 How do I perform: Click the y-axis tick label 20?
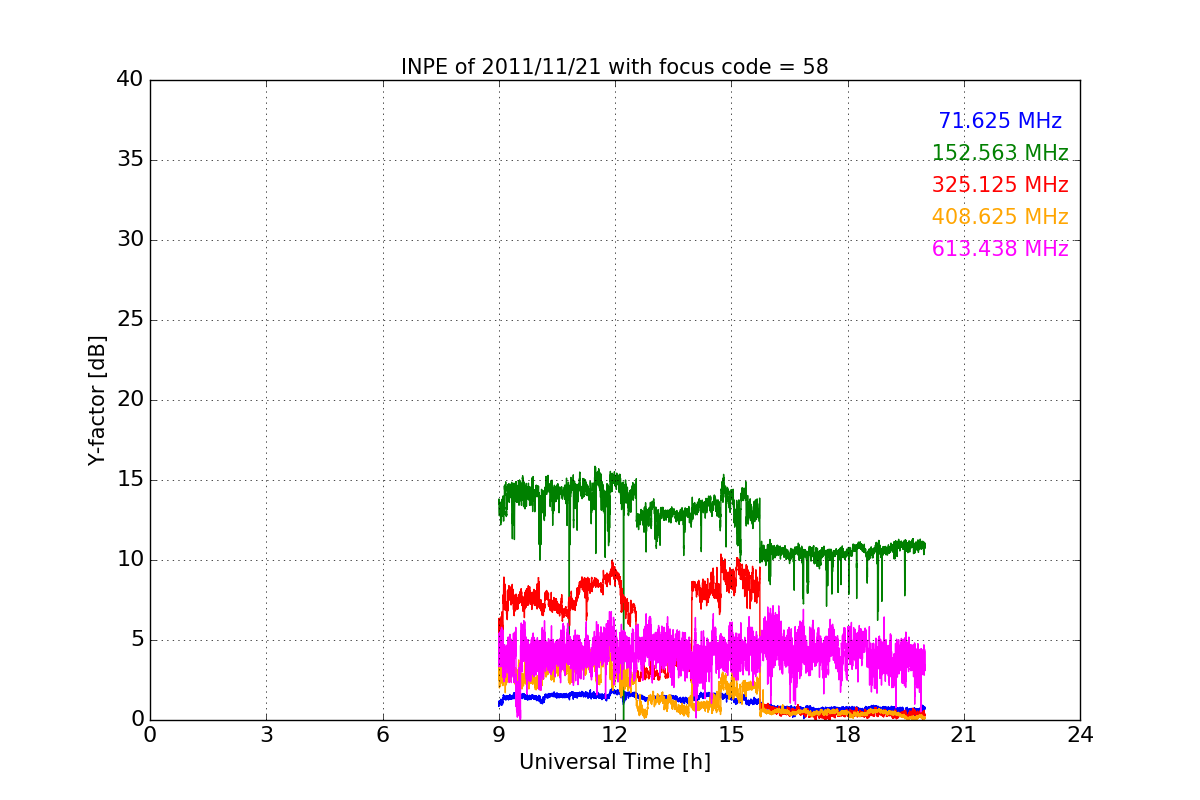point(130,400)
